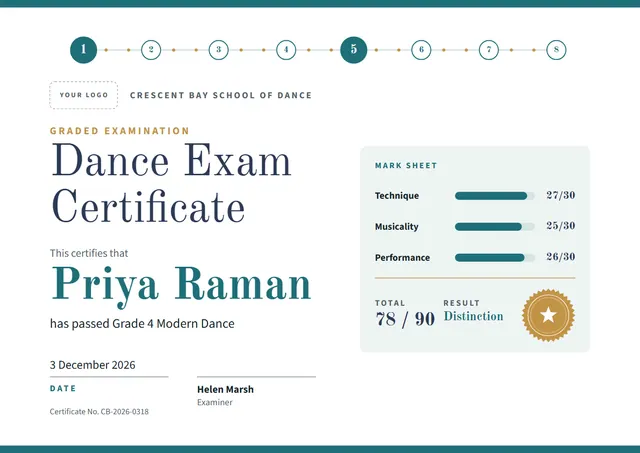Select the MARK SHEET heading
The height and width of the screenshot is (453, 640).
pos(406,166)
